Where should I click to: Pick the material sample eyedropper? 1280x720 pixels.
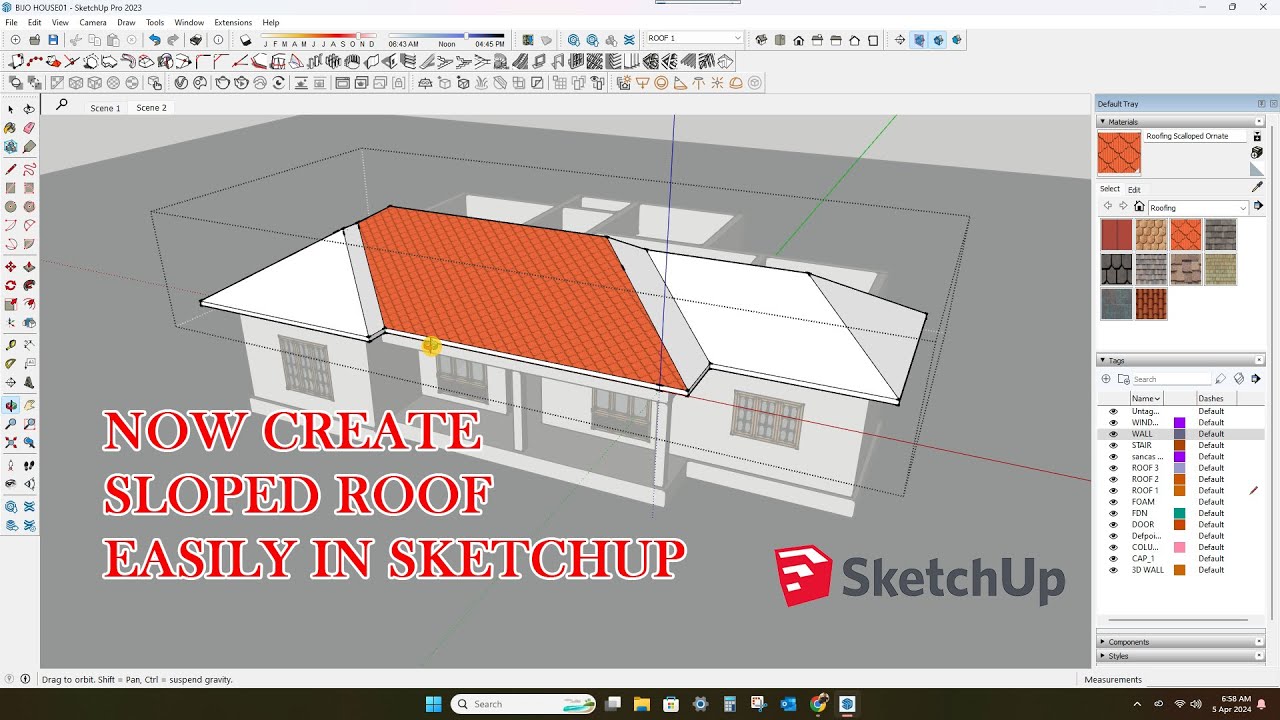pos(1257,187)
